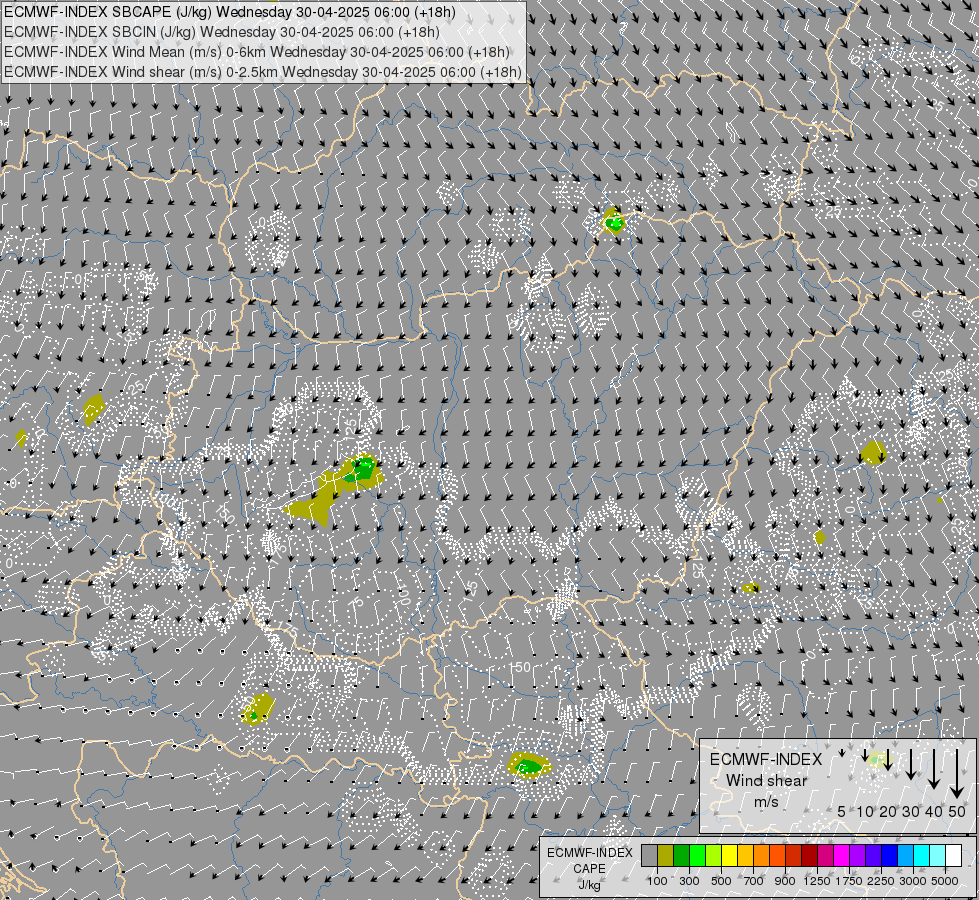This screenshot has height=900, width=979.
Task: Select the yellow-green CAPE legend swatch
Action: (714, 856)
